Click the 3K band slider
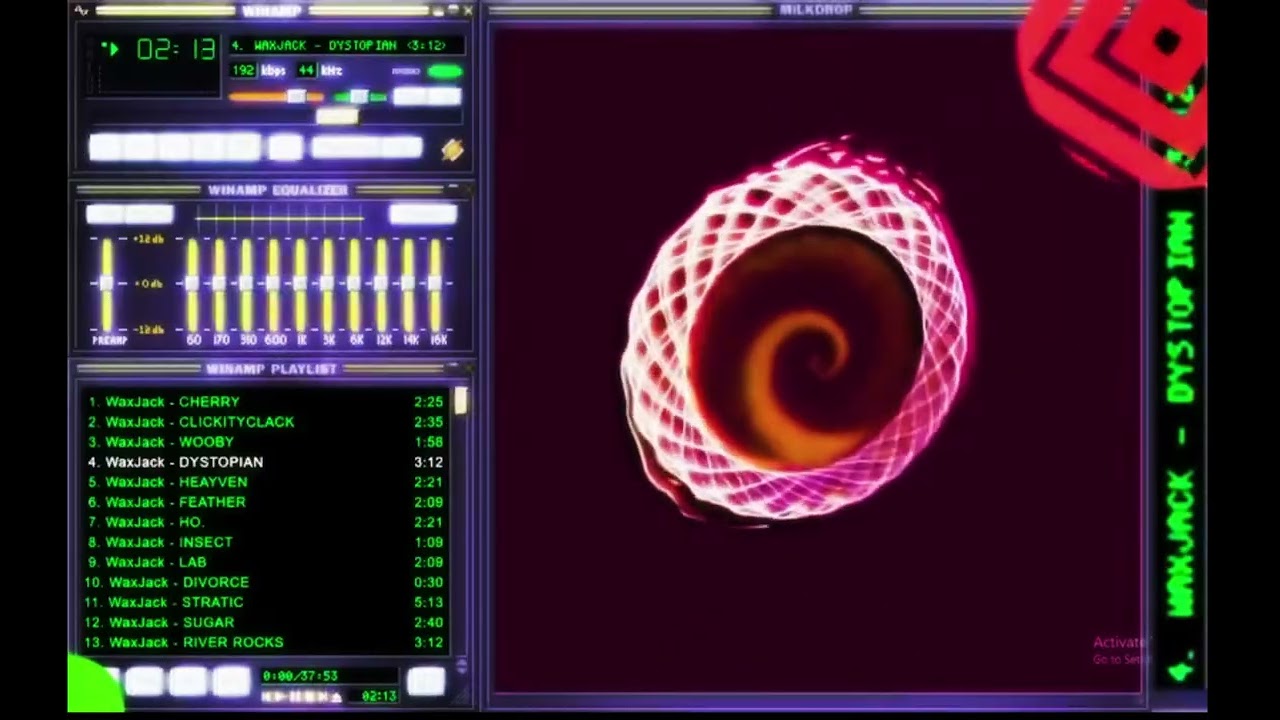 click(x=328, y=284)
